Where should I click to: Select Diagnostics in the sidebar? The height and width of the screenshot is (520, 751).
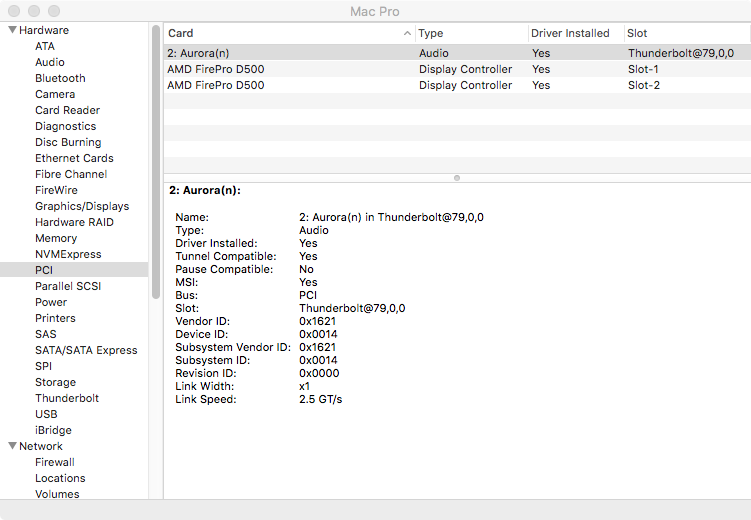click(x=66, y=126)
